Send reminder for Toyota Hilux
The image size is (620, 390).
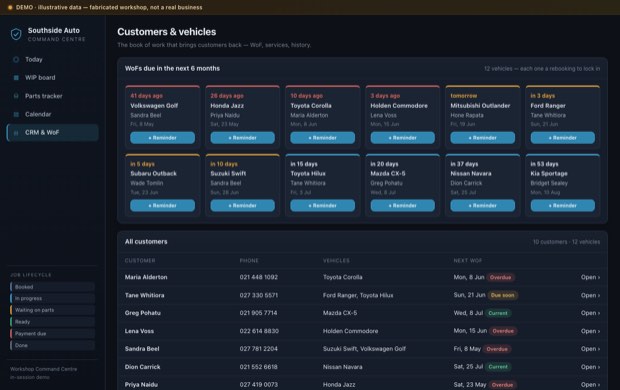pyautogui.click(x=323, y=205)
